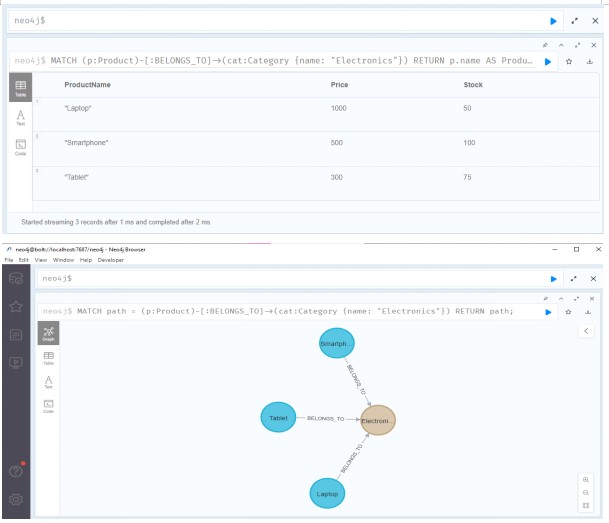This screenshot has height=523, width=609.
Task: Show upper result as Text view
Action: [20, 118]
